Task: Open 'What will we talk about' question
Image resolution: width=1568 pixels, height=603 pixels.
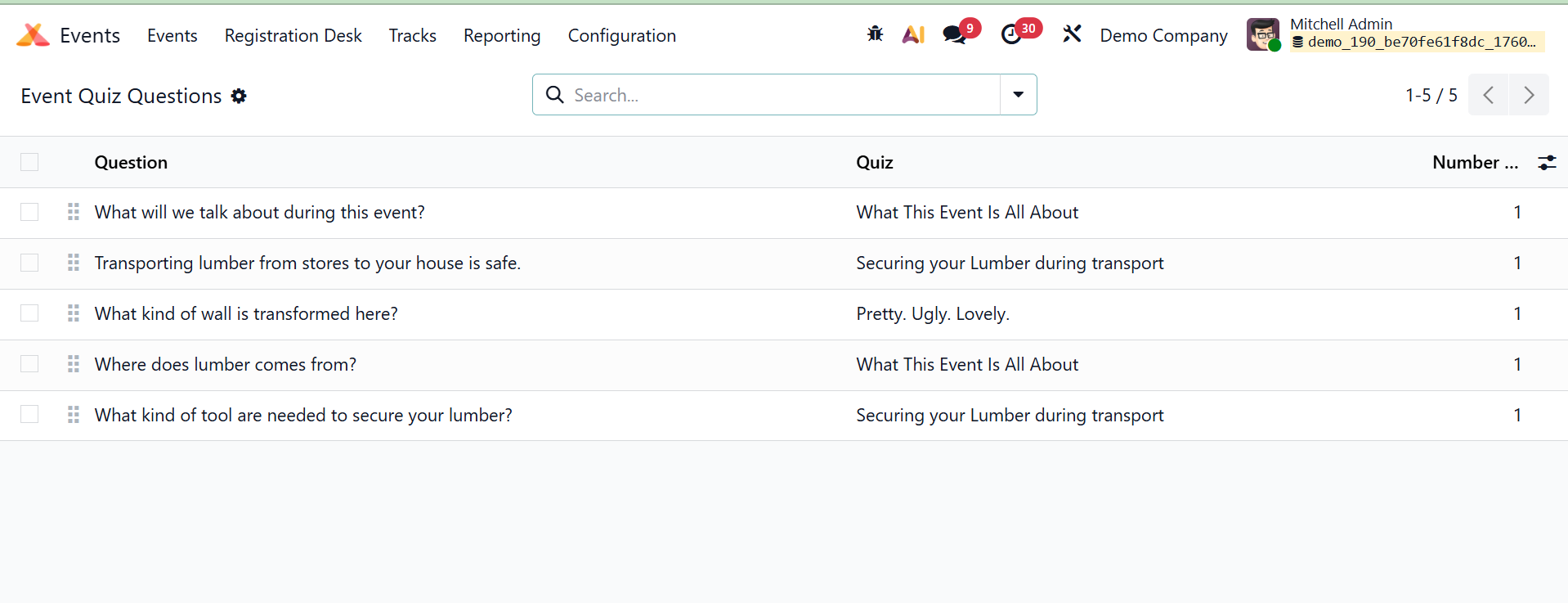Action: 260,213
